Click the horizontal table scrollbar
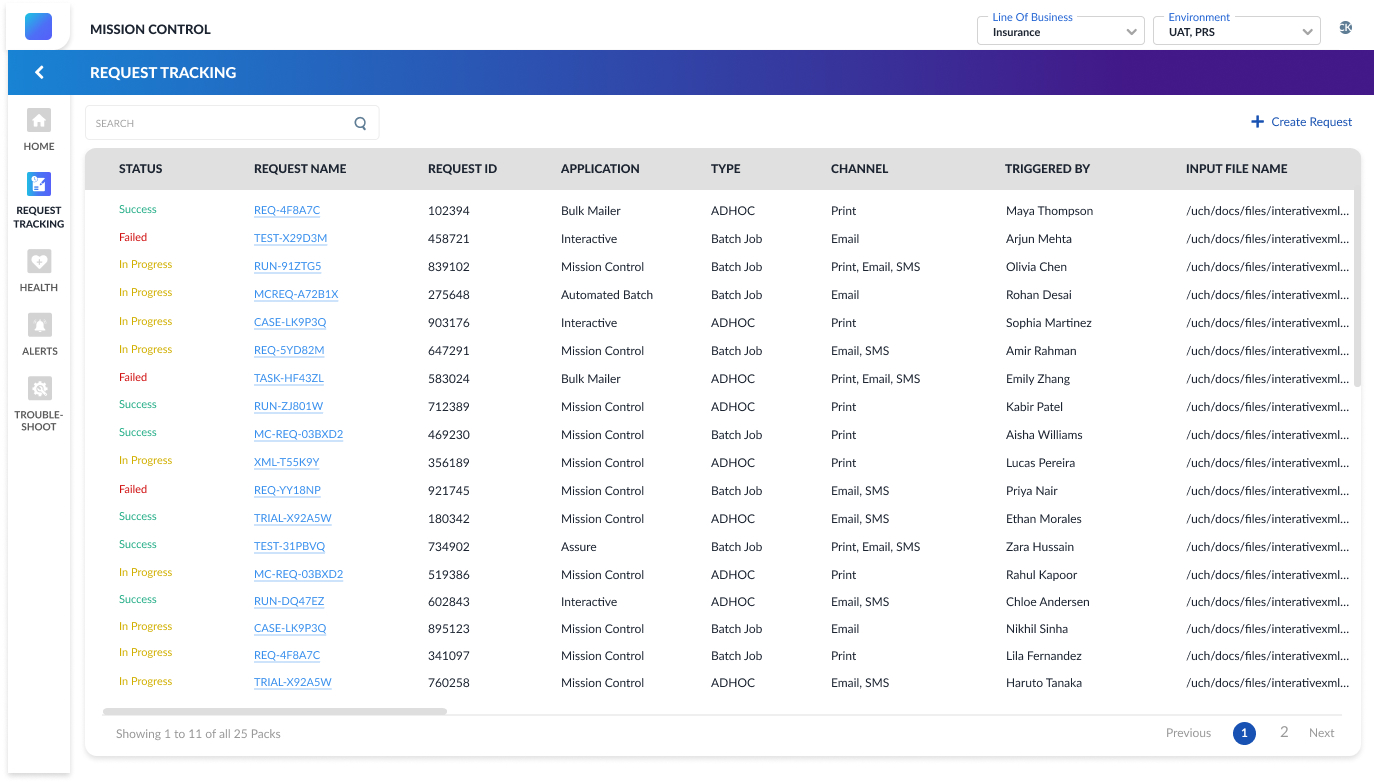 [275, 712]
